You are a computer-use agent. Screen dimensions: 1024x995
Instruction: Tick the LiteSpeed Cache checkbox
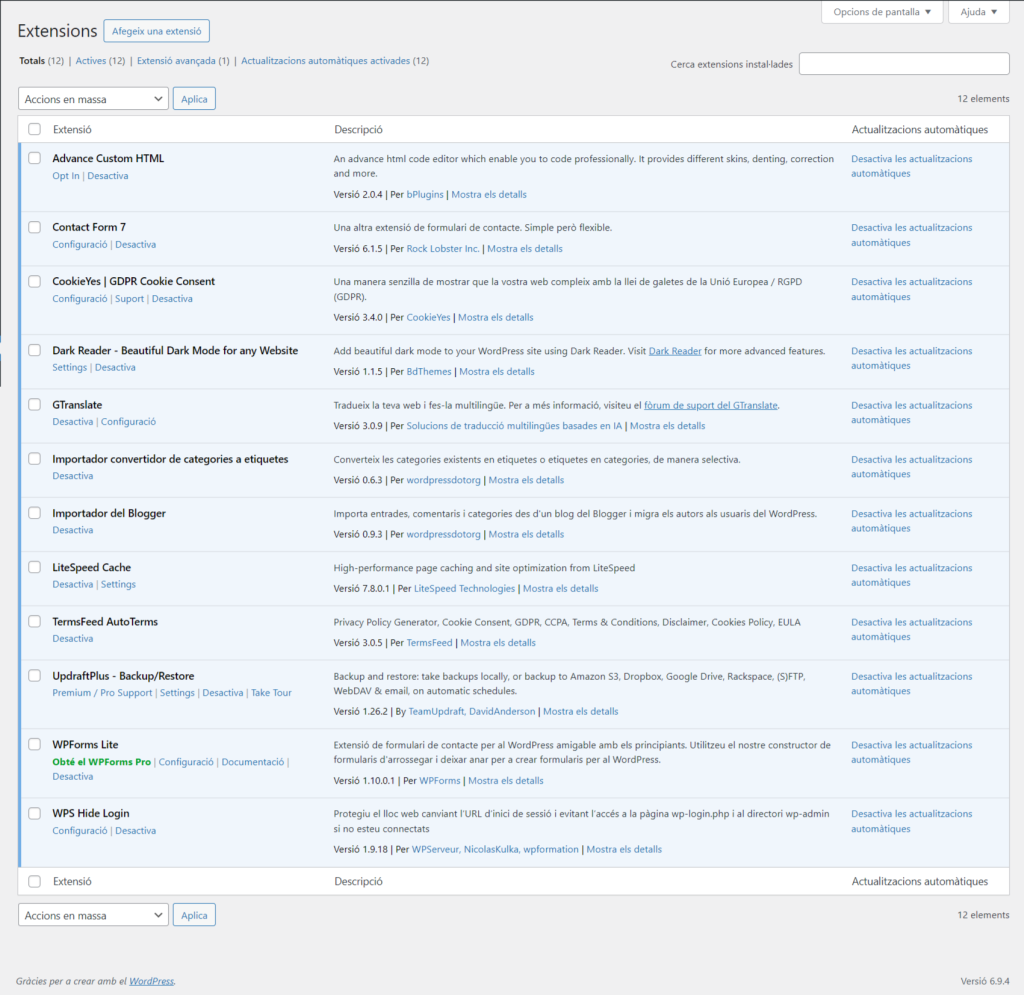35,568
